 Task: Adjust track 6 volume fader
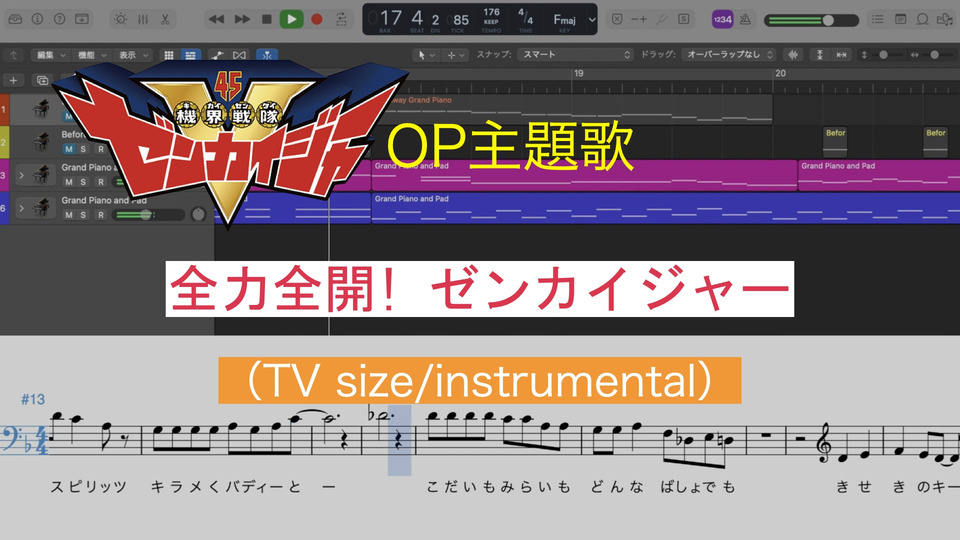(x=149, y=215)
